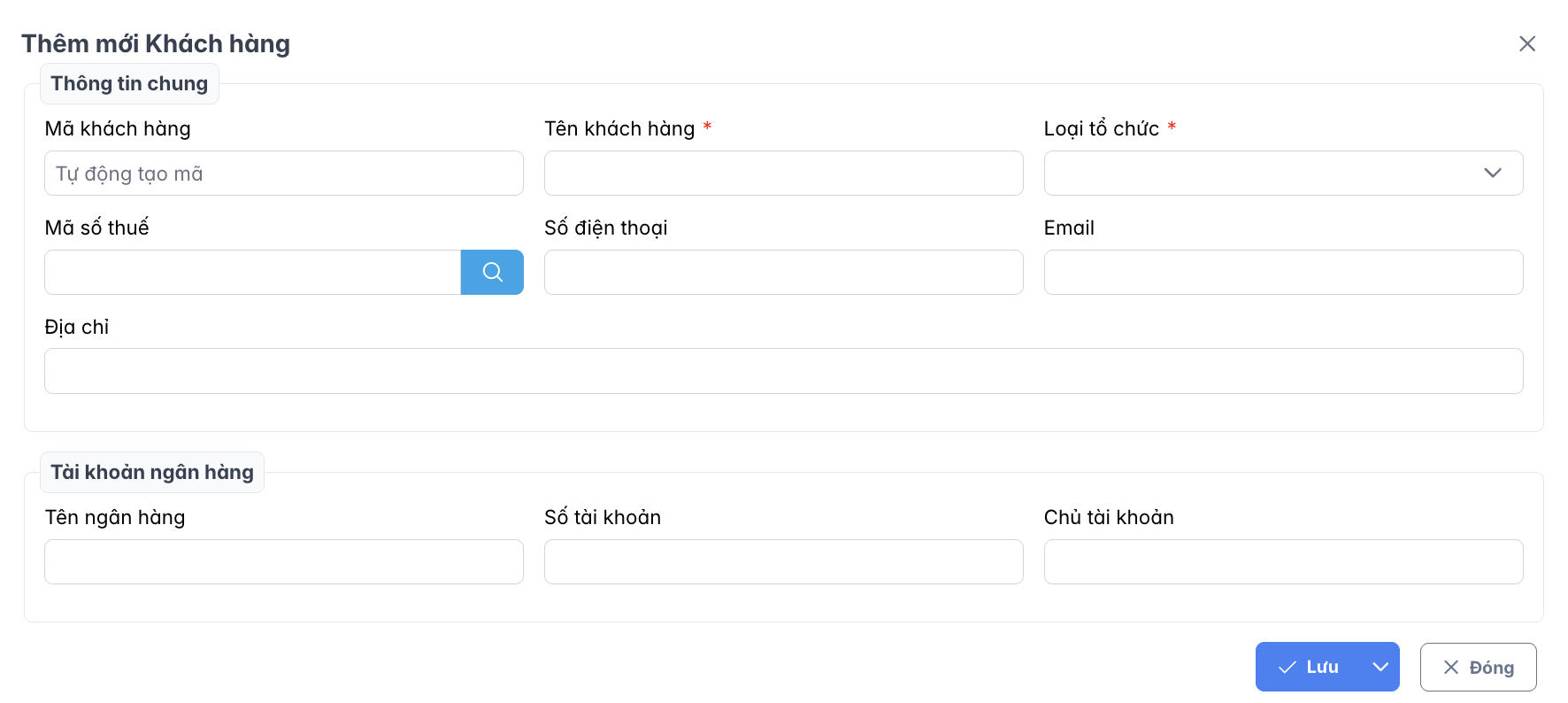The image size is (1568, 703).
Task: Open the Loại tổ chức dropdown
Action: (x=1283, y=173)
